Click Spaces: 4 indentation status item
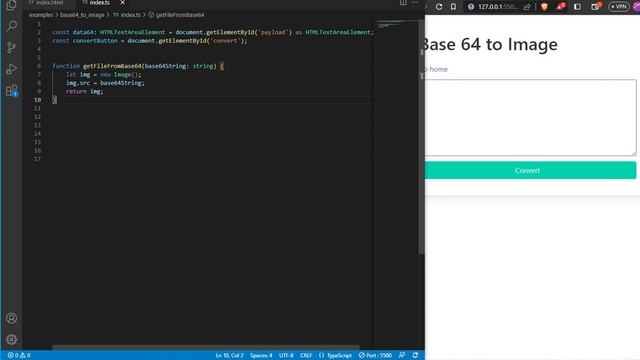640x360 pixels. (261, 356)
